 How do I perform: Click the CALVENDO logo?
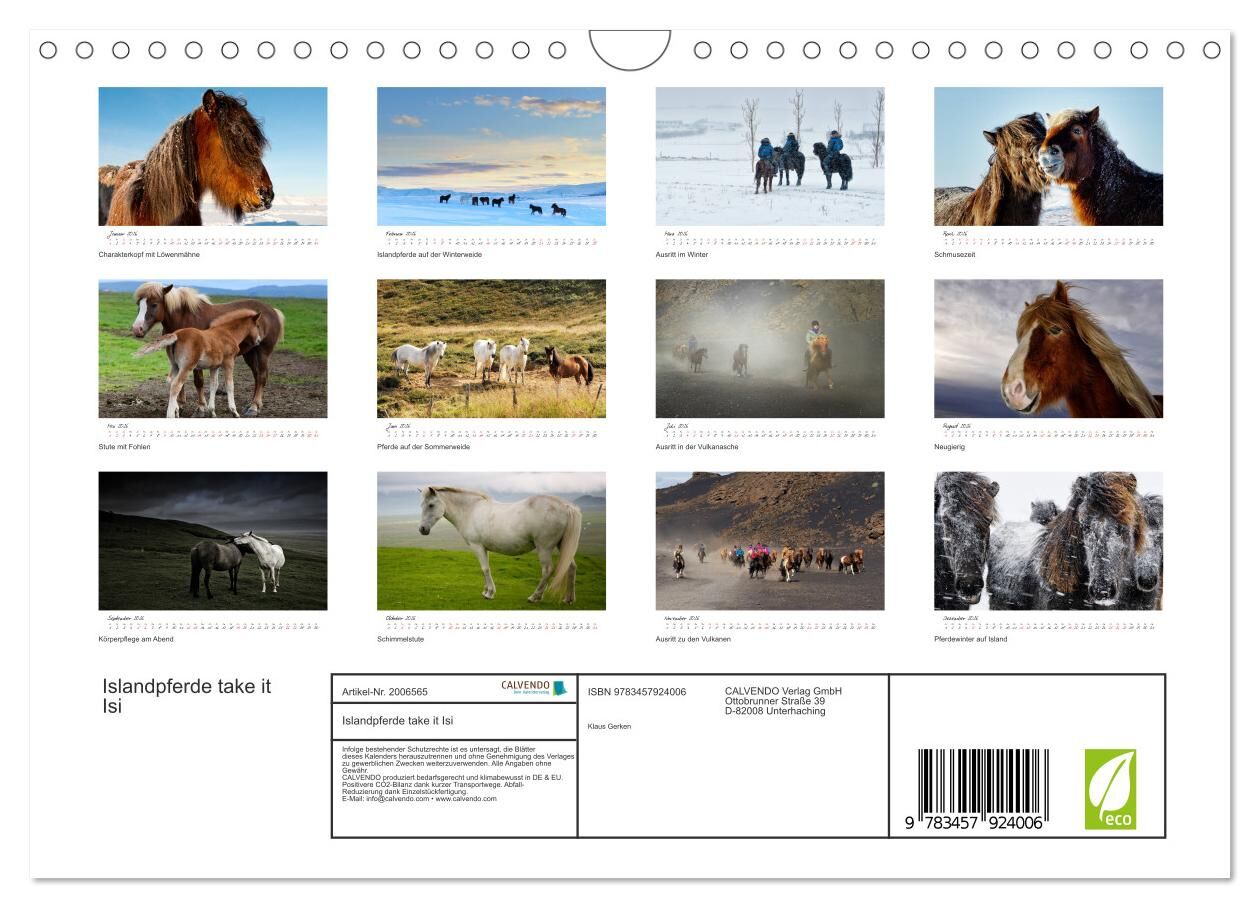(x=534, y=688)
